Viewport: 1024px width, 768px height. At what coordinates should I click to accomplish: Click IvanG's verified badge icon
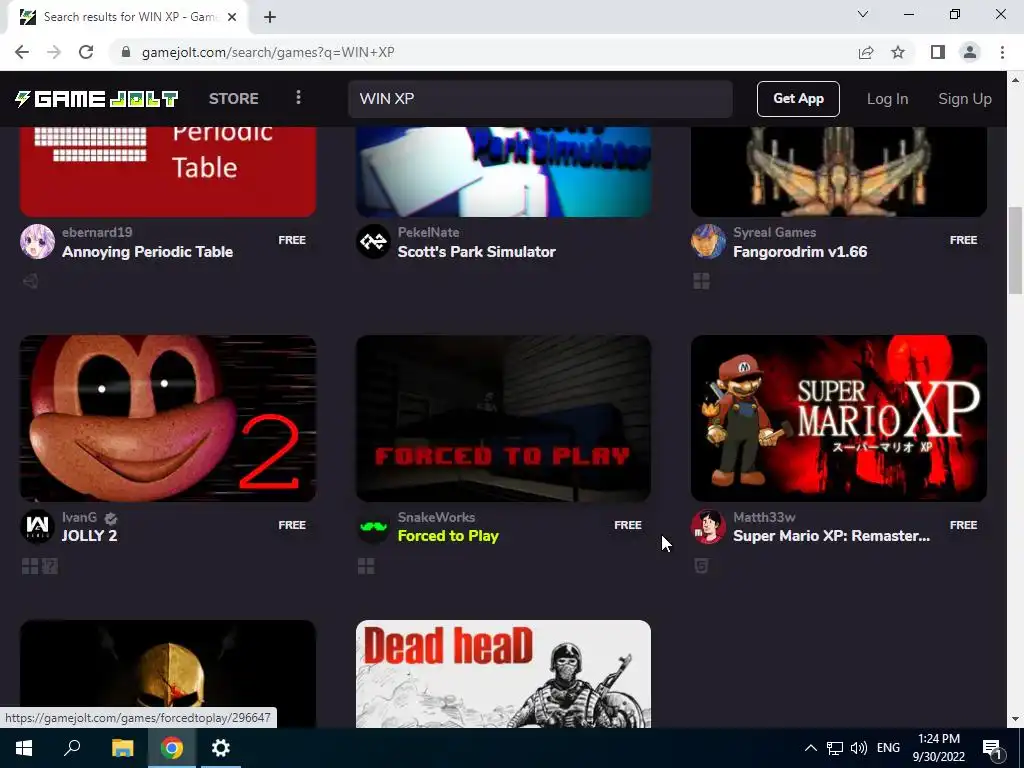[111, 519]
